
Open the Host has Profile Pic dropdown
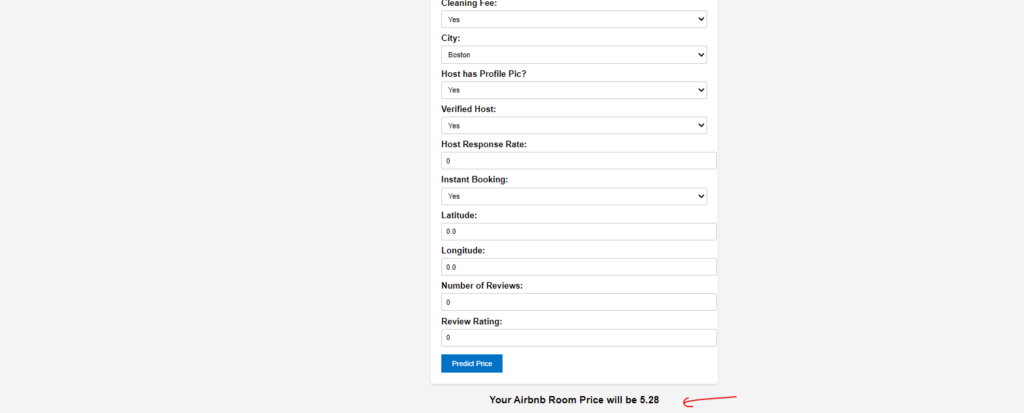573,90
